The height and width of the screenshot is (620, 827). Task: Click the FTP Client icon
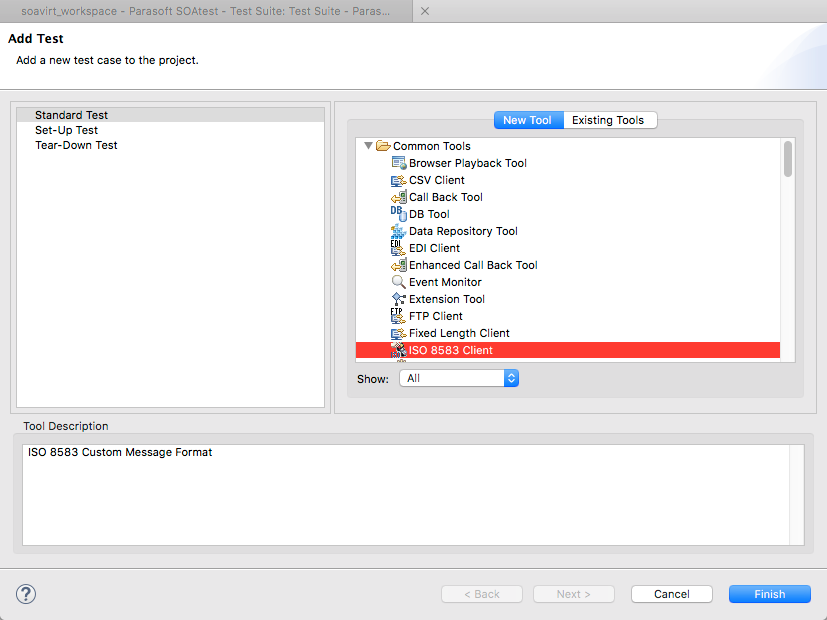click(x=399, y=316)
